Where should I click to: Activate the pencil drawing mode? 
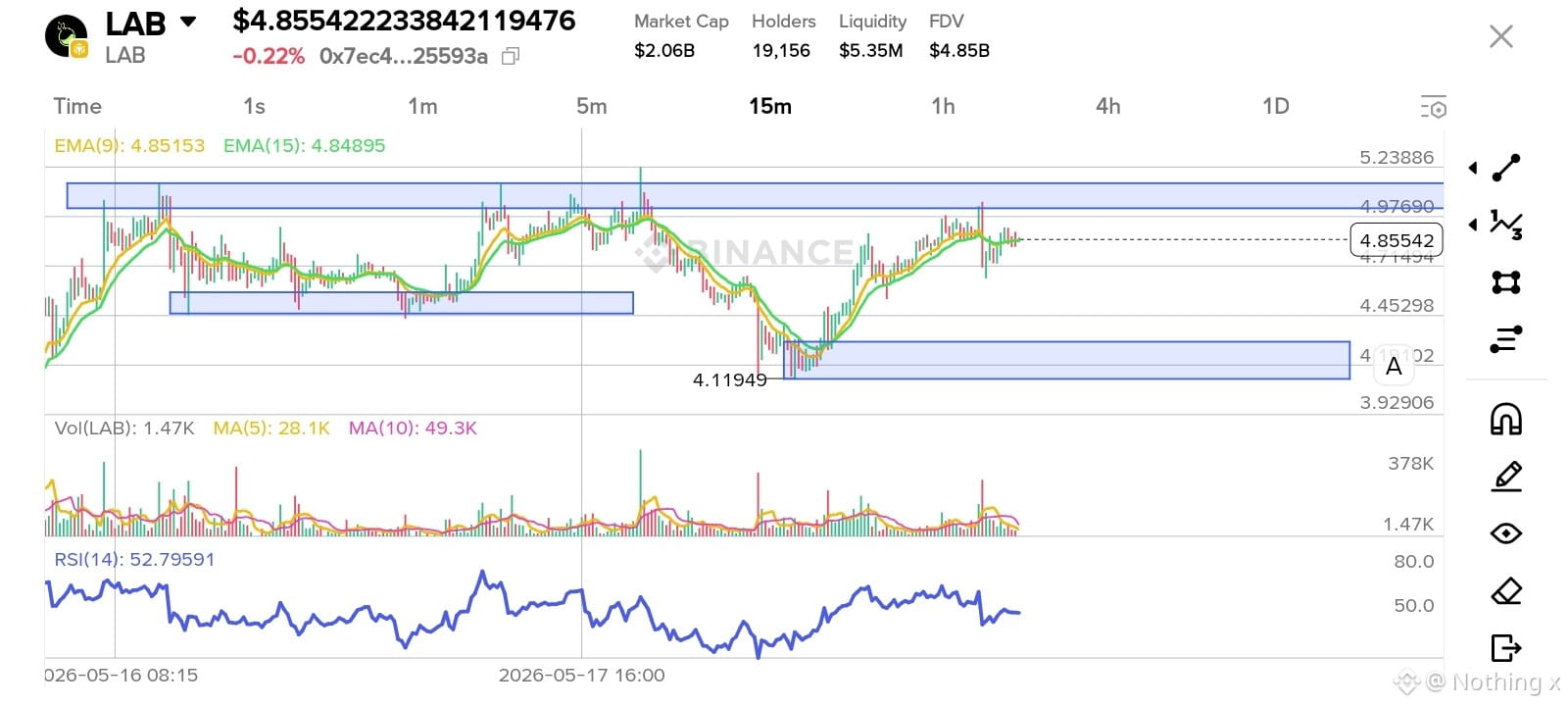1506,477
